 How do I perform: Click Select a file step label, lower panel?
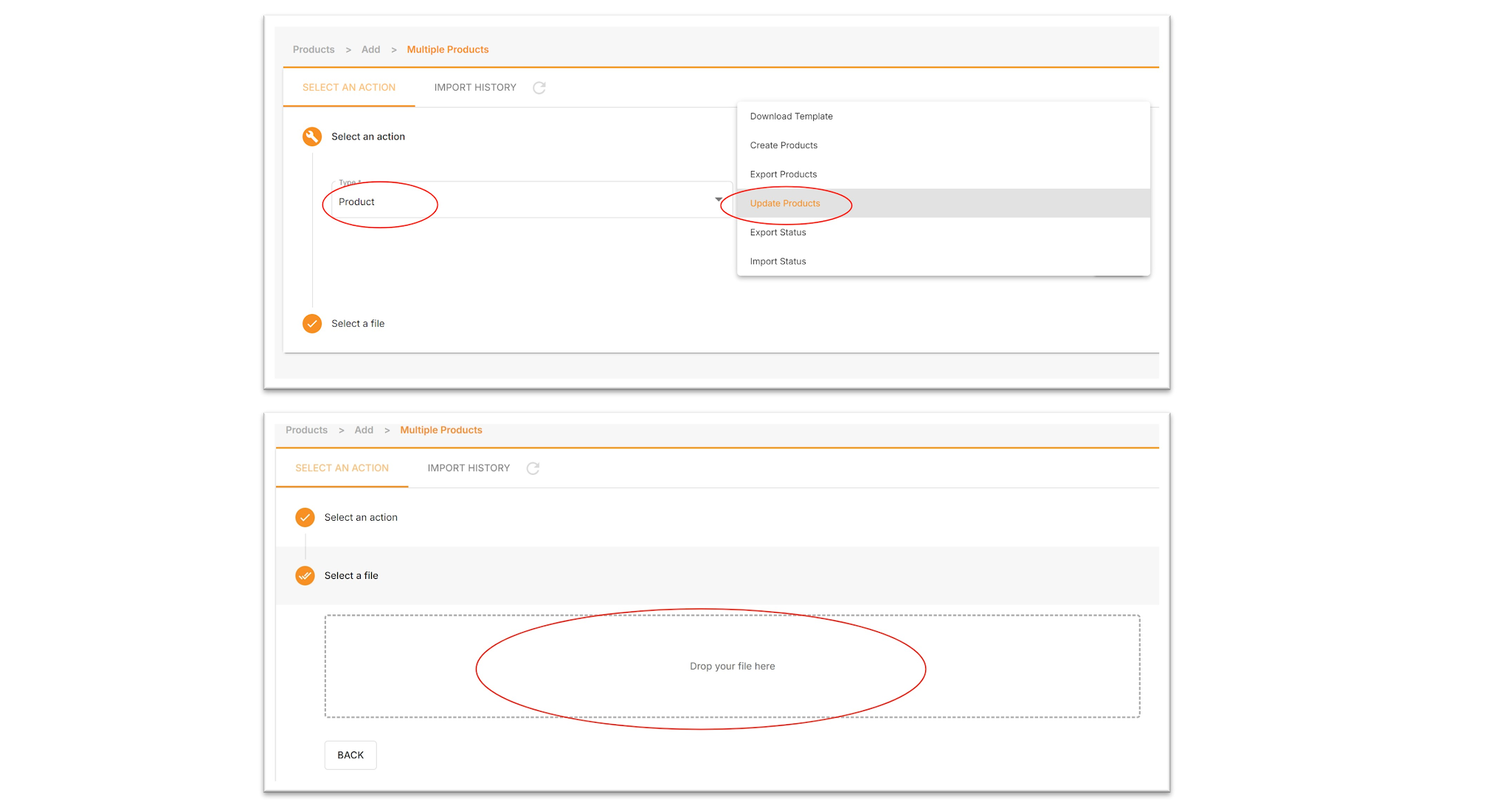point(351,576)
